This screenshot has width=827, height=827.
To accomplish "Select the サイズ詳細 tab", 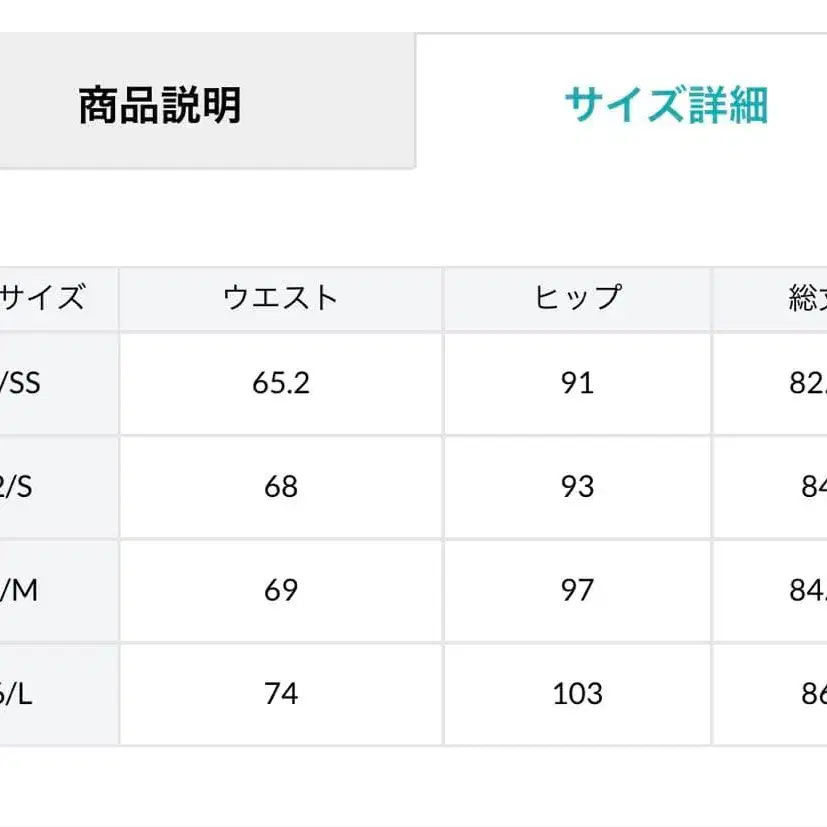I will coord(670,100).
